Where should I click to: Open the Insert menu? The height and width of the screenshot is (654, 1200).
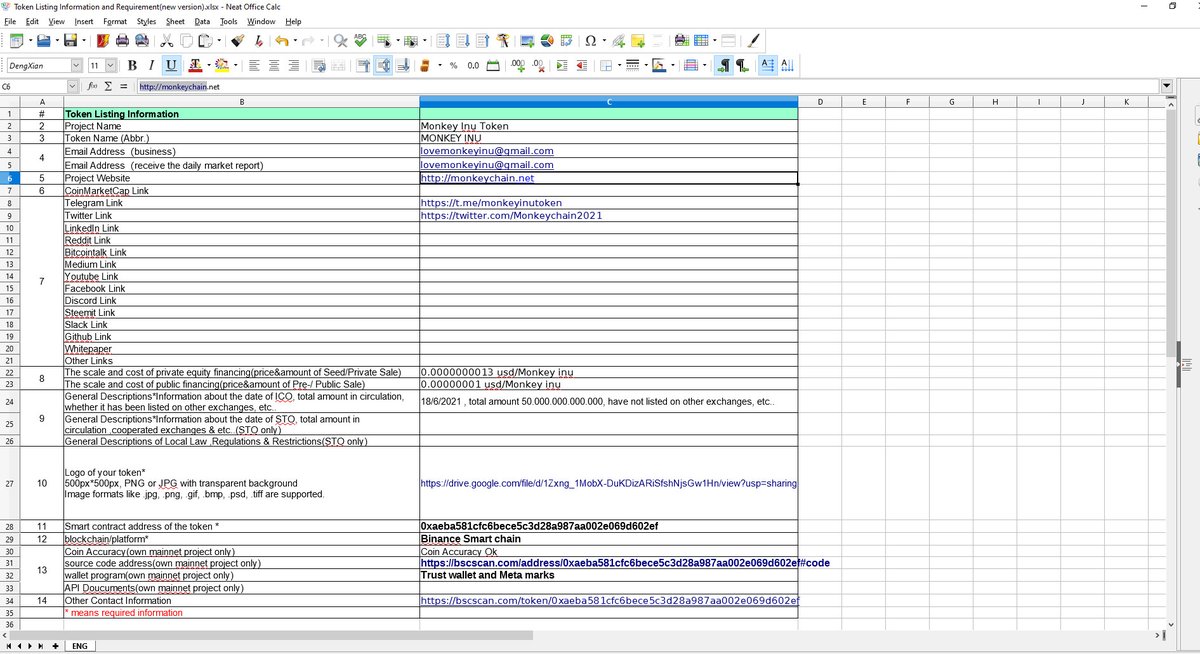tap(84, 21)
